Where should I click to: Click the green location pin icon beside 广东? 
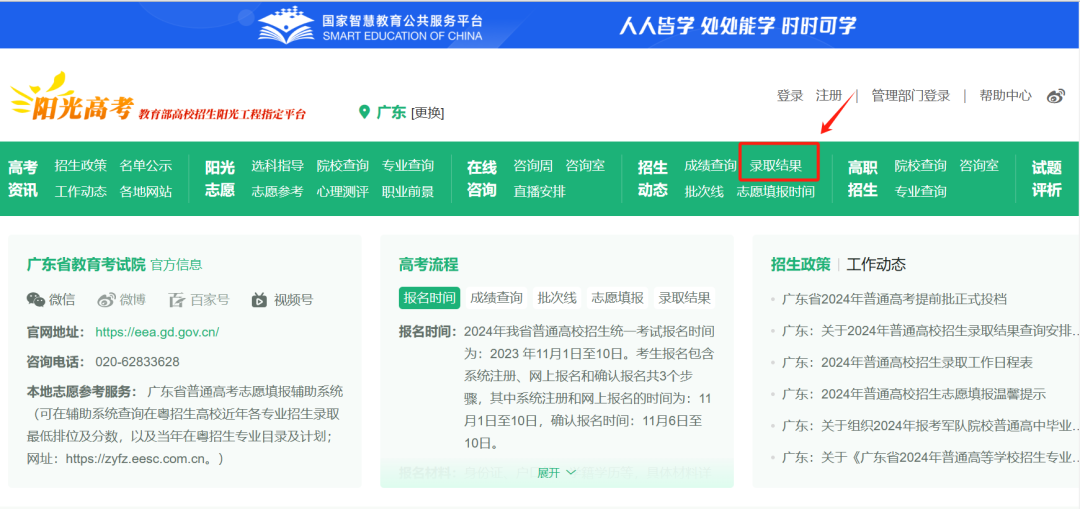point(364,112)
